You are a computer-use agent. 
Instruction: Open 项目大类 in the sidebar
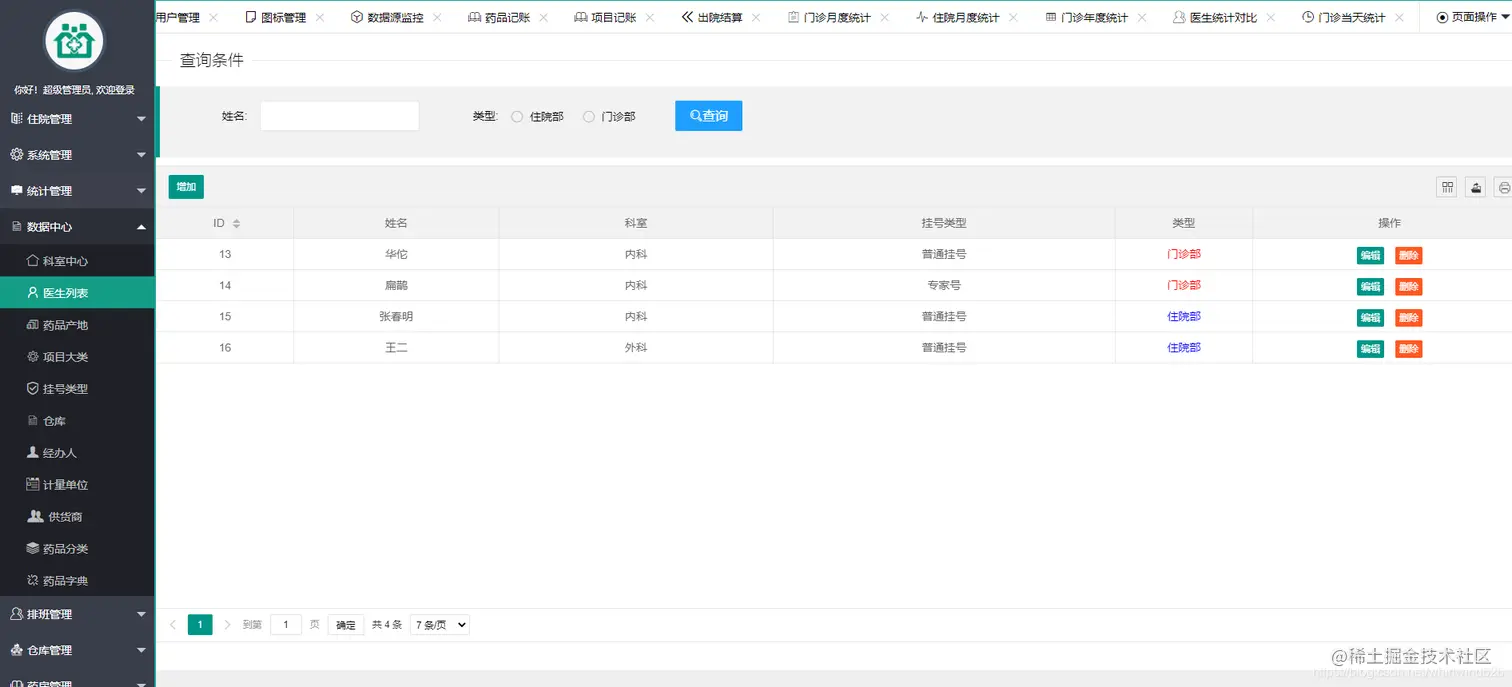click(77, 357)
